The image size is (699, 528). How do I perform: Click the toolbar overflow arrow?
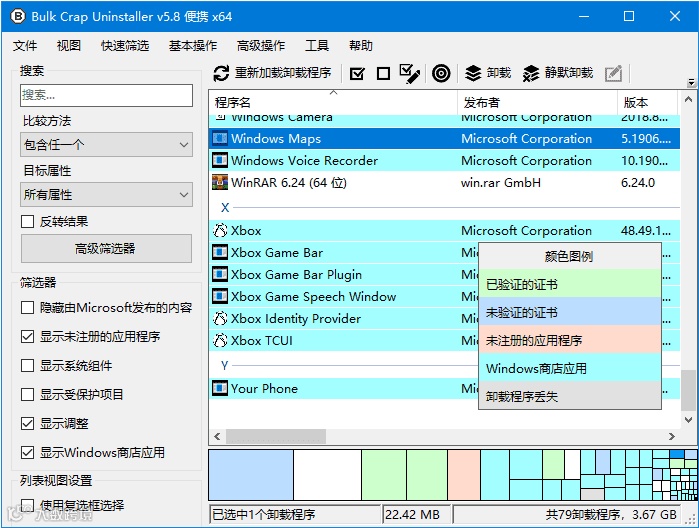pos(691,82)
